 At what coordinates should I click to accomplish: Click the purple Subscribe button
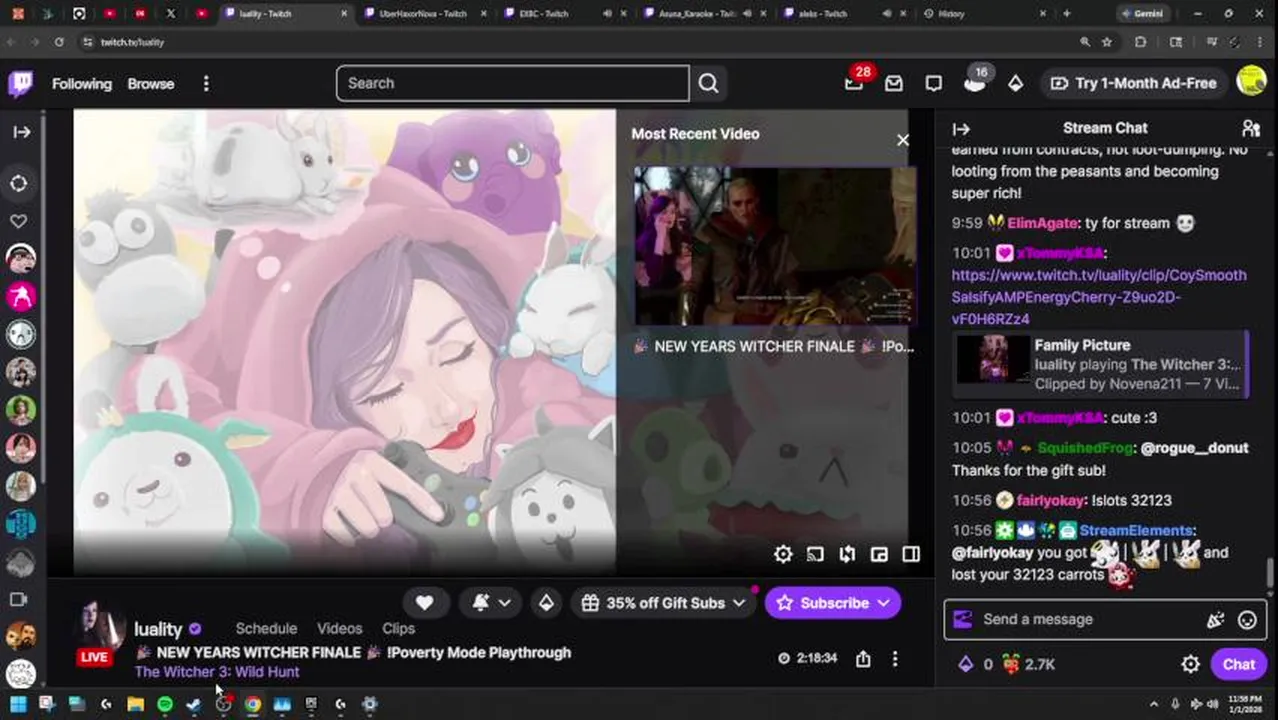832,603
